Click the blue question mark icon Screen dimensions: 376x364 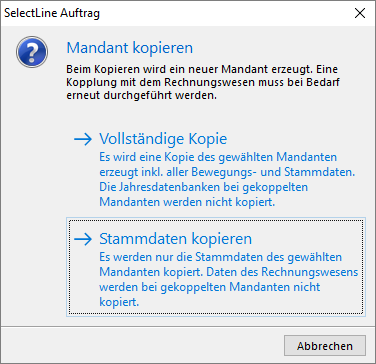(x=32, y=52)
